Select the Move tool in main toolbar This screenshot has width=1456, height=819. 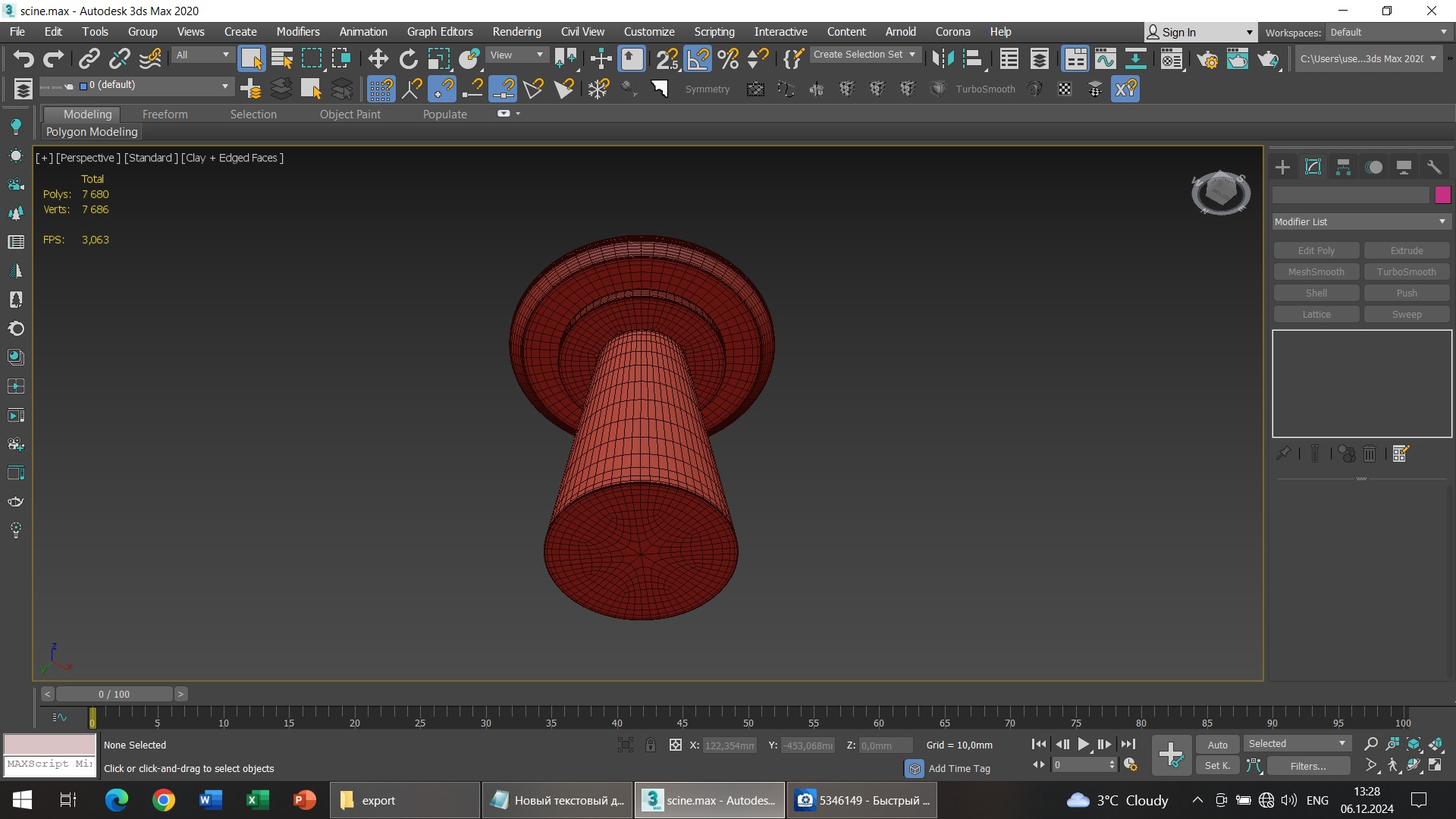(x=378, y=58)
